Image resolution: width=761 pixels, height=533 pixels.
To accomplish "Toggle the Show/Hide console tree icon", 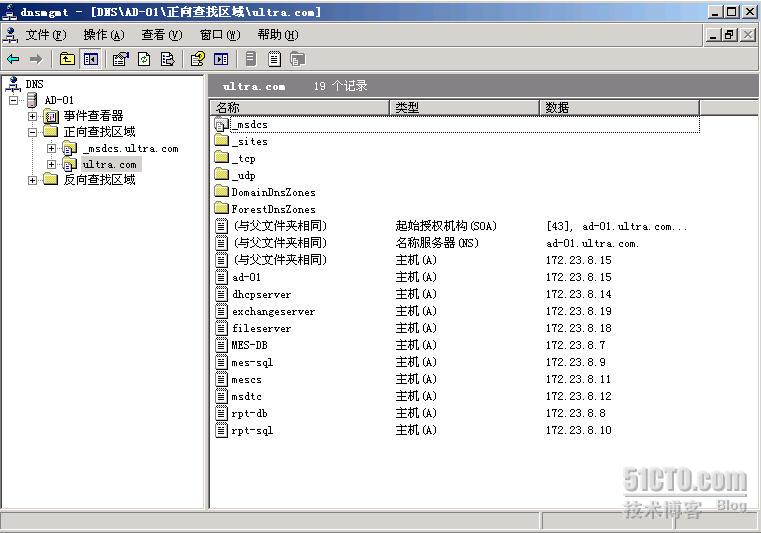I will (x=91, y=59).
